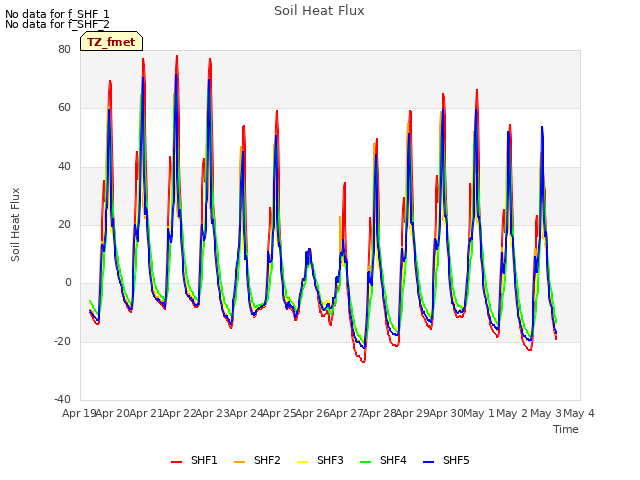Click the SHF1 legend label
The width and height of the screenshot is (640, 480).
click(x=204, y=460)
